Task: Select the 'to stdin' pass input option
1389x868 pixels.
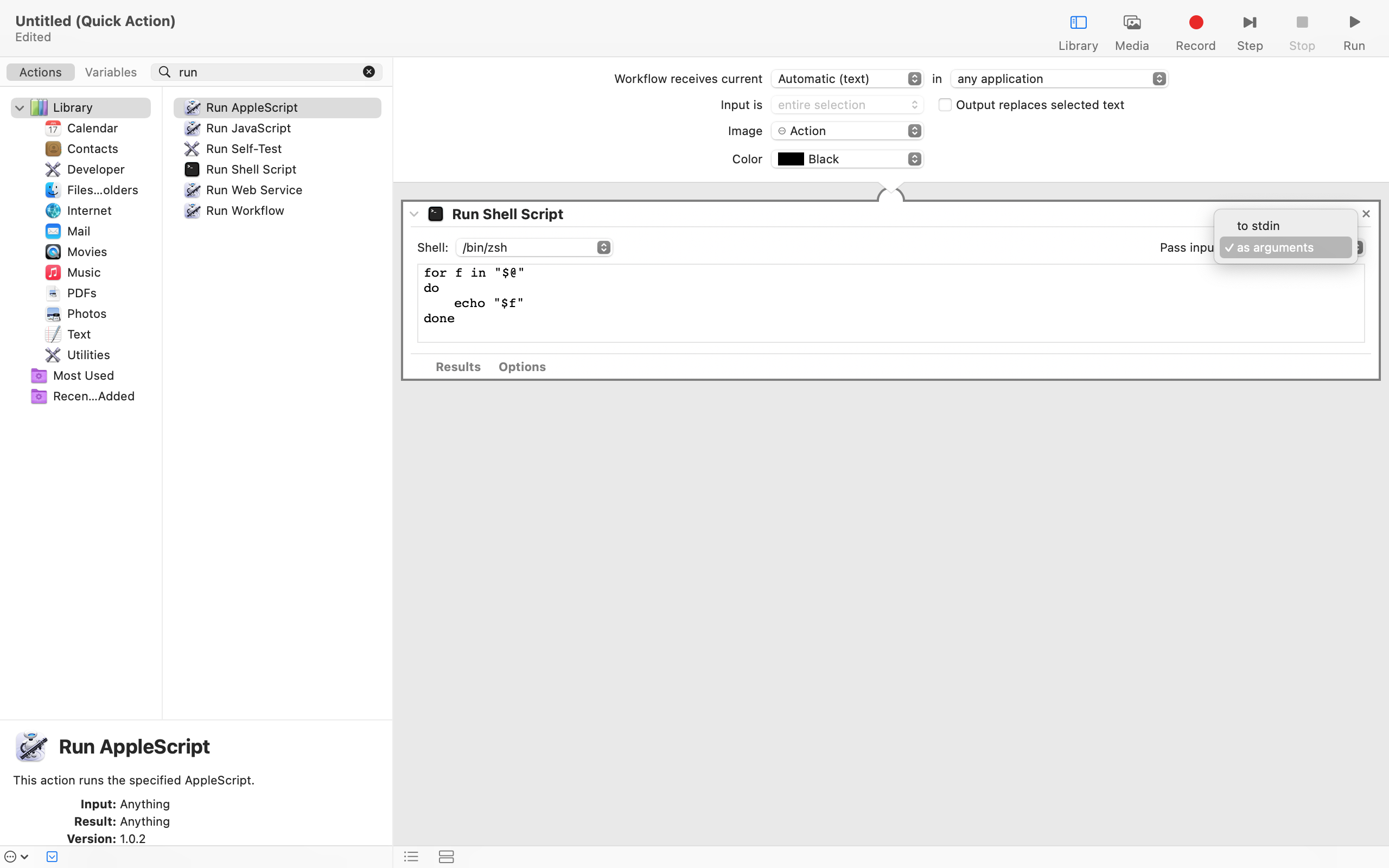Action: [1258, 225]
